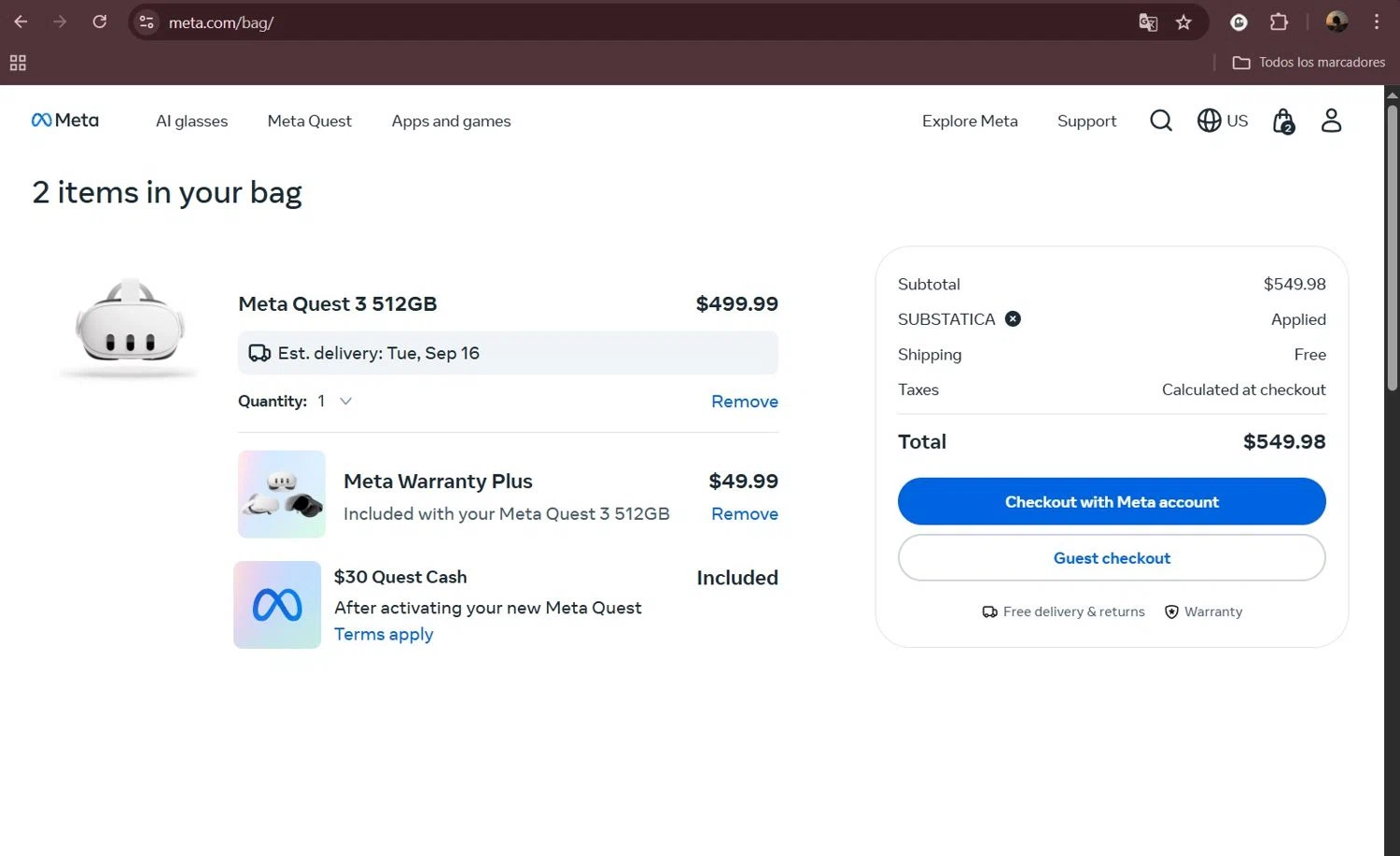The width and height of the screenshot is (1400, 856).
Task: Click the Meta Quest 3 512GB title
Action: (338, 304)
